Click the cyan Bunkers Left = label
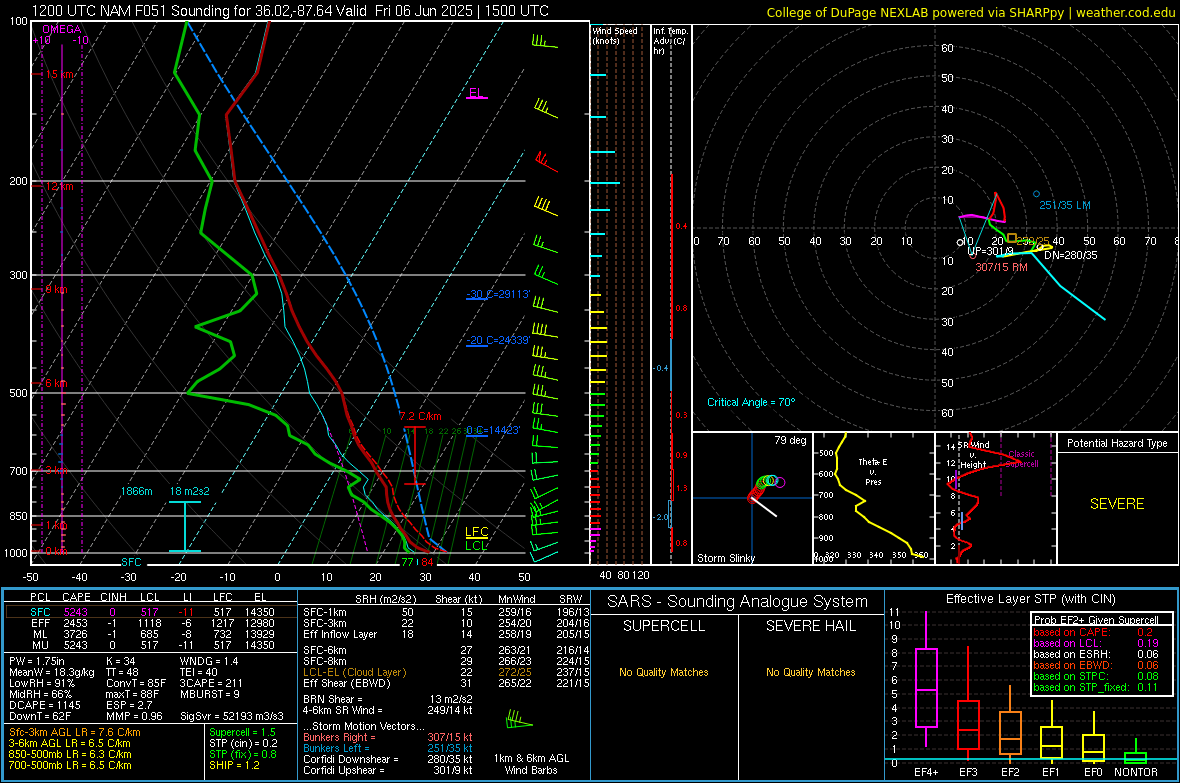Screen dimensions: 1180x783 336,748
